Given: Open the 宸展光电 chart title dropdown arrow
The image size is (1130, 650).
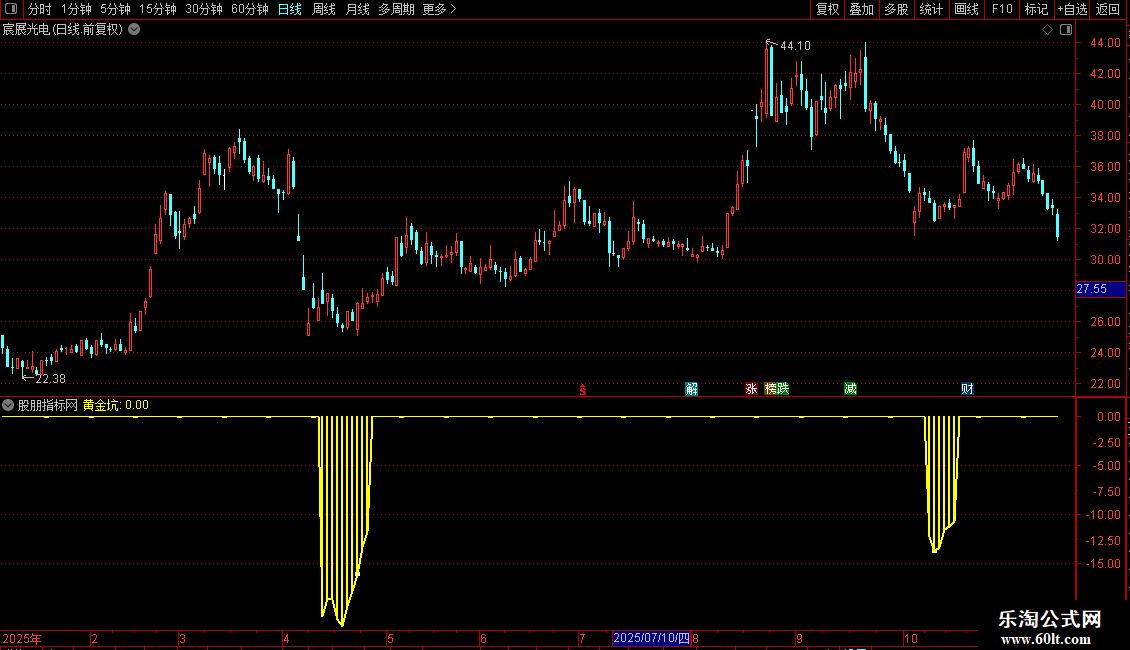Looking at the screenshot, I should [134, 30].
